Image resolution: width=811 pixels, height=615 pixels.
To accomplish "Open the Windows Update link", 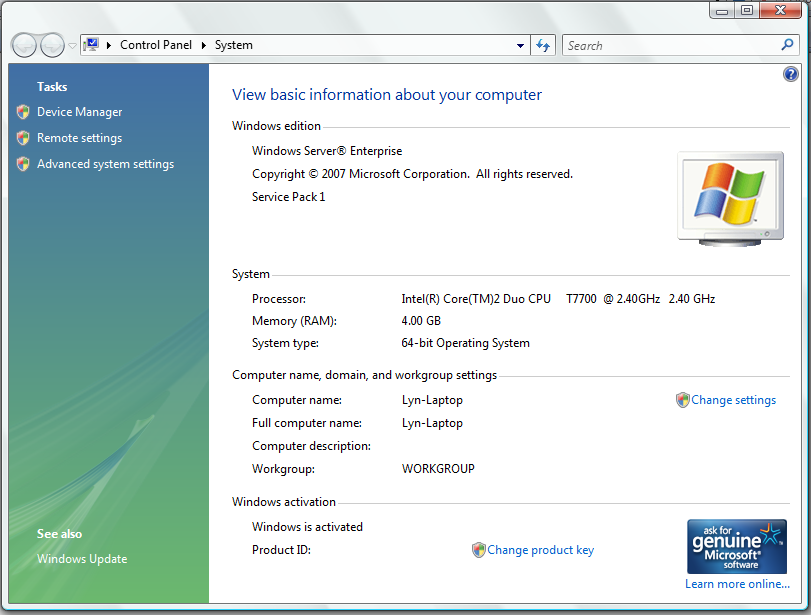I will pyautogui.click(x=82, y=559).
